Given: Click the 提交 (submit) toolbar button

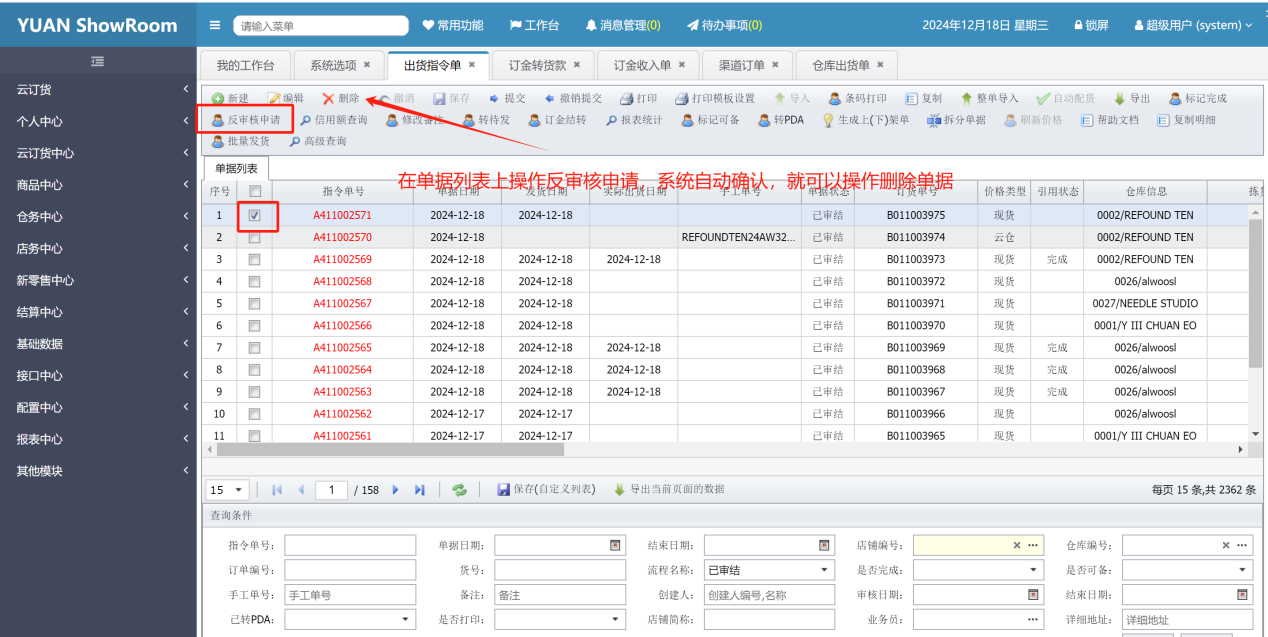Looking at the screenshot, I should pos(507,98).
